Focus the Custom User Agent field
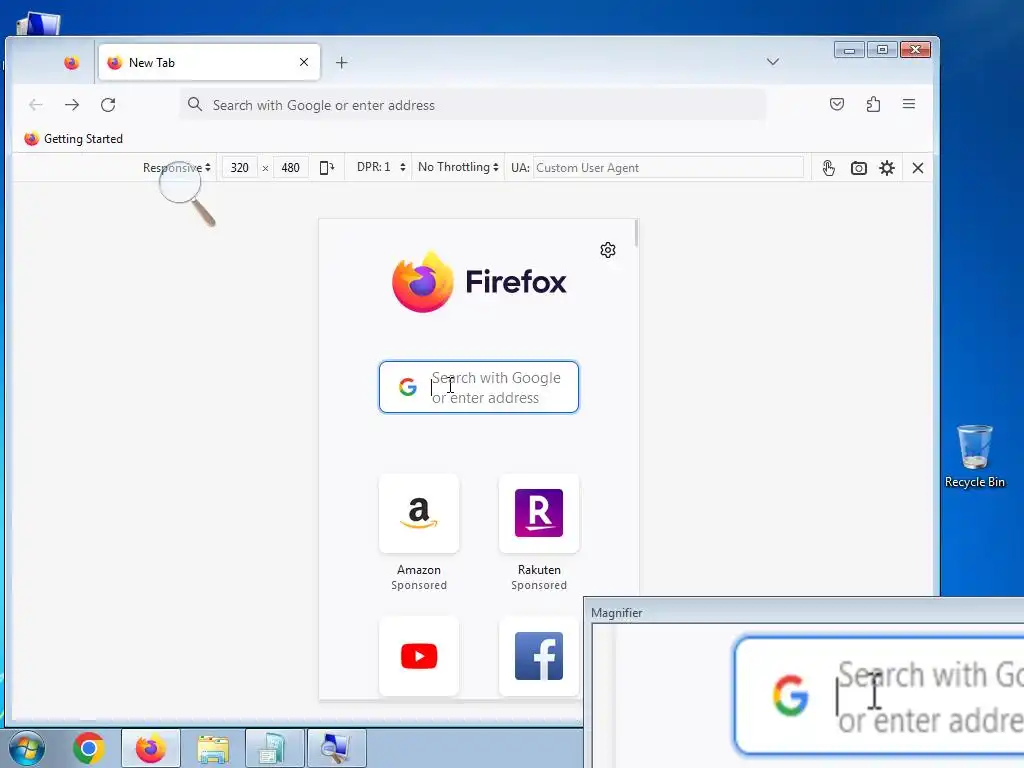 coord(668,168)
